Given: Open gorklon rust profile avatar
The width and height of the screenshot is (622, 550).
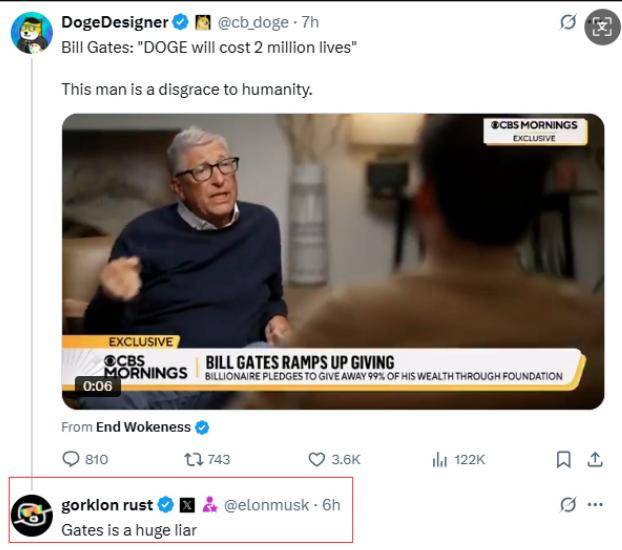Looking at the screenshot, I should [32, 515].
